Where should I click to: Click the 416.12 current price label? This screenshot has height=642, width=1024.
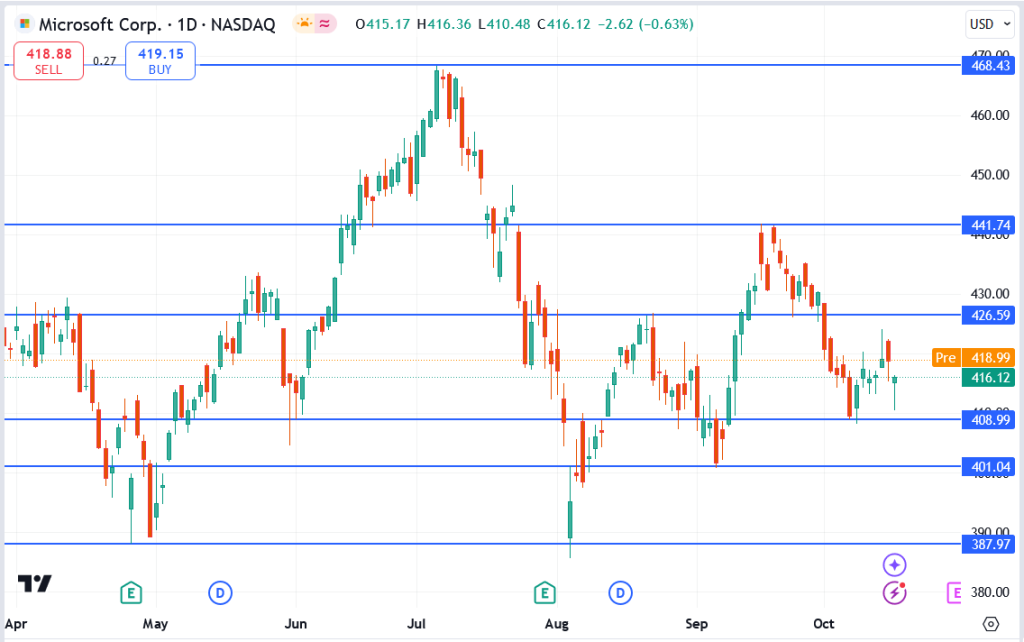click(x=989, y=377)
